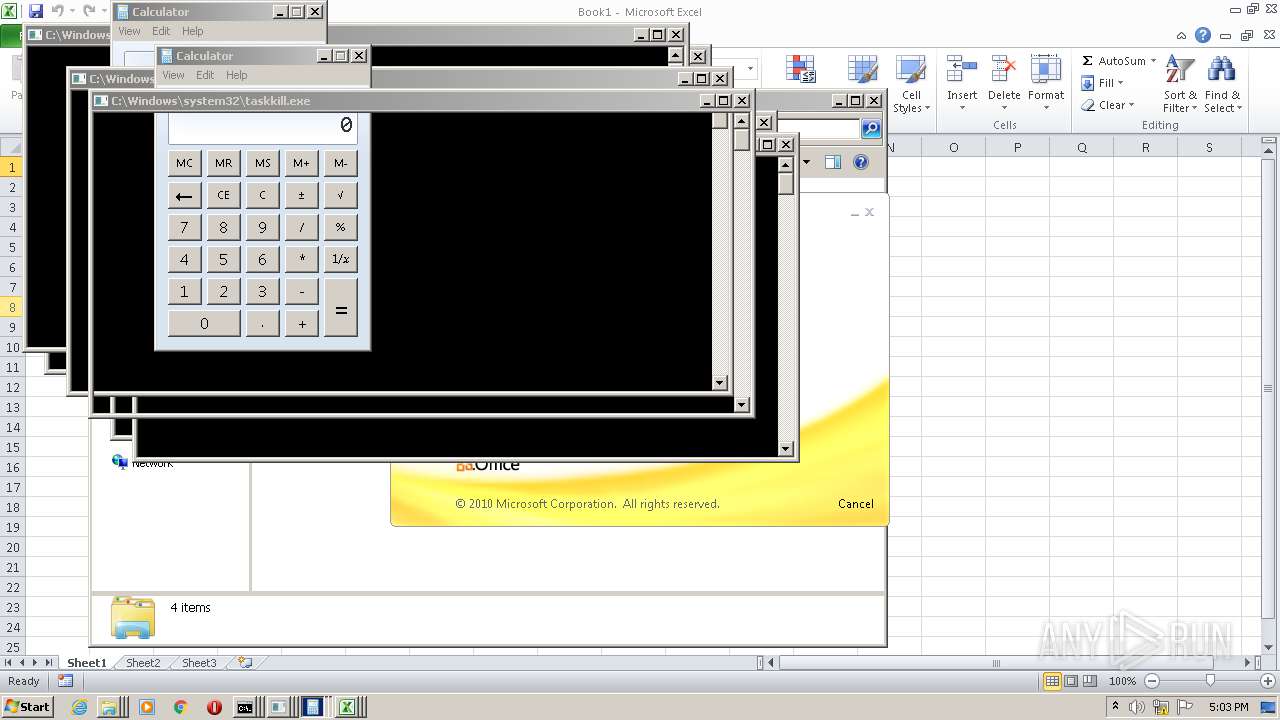Open Google Chrome from the taskbar

(x=181, y=707)
